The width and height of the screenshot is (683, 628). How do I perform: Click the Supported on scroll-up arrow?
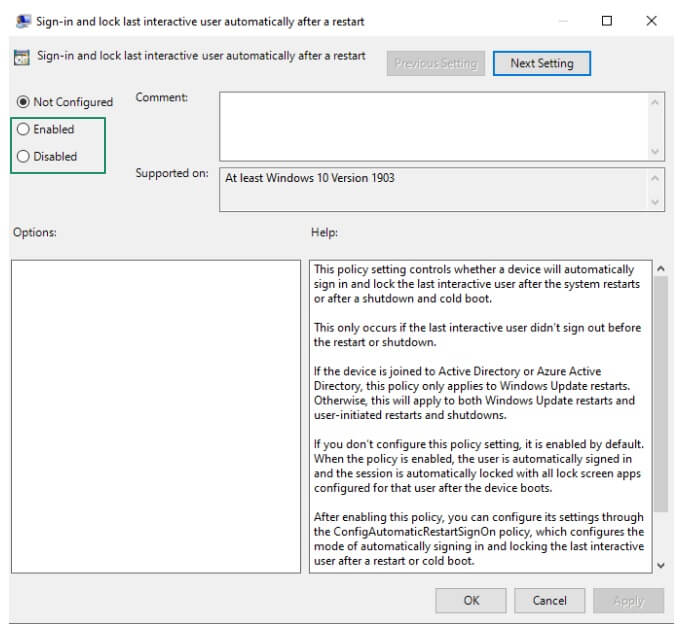coord(655,178)
